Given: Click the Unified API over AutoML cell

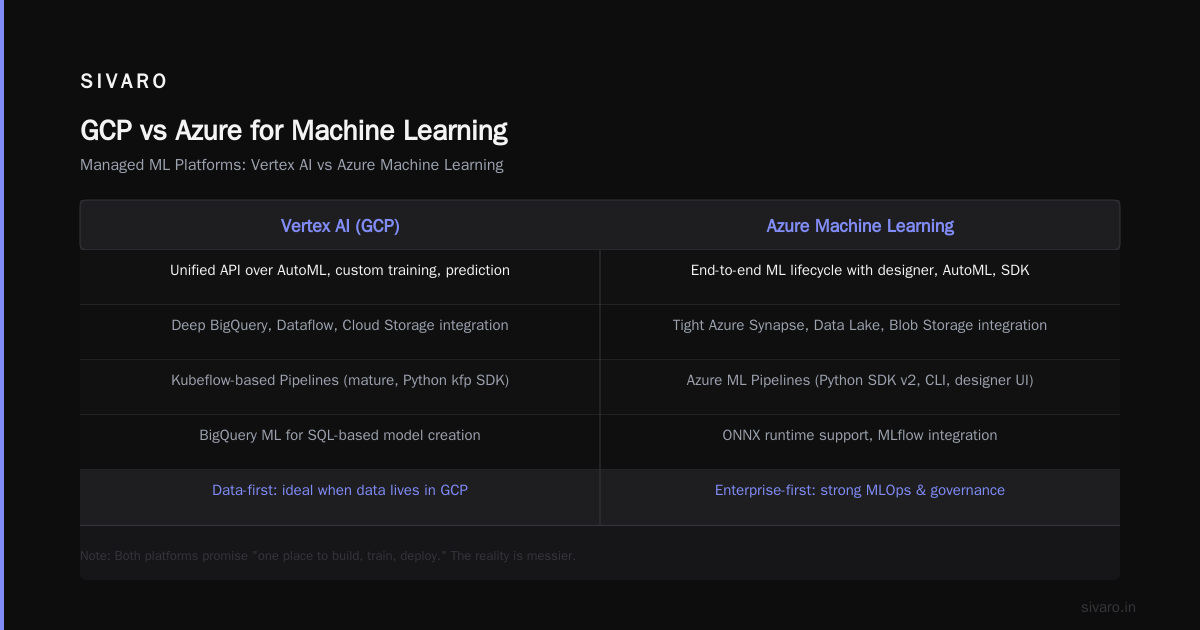Looking at the screenshot, I should [x=340, y=270].
